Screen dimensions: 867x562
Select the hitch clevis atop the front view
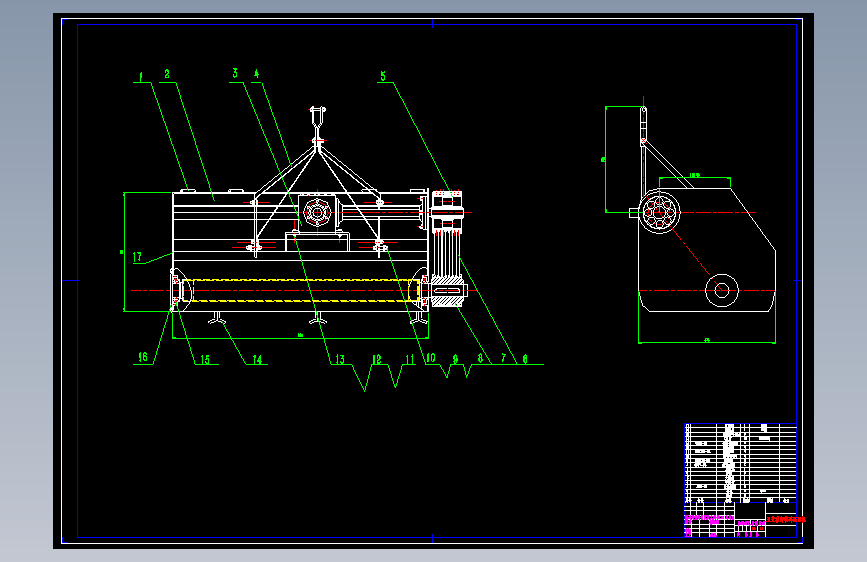tap(317, 117)
